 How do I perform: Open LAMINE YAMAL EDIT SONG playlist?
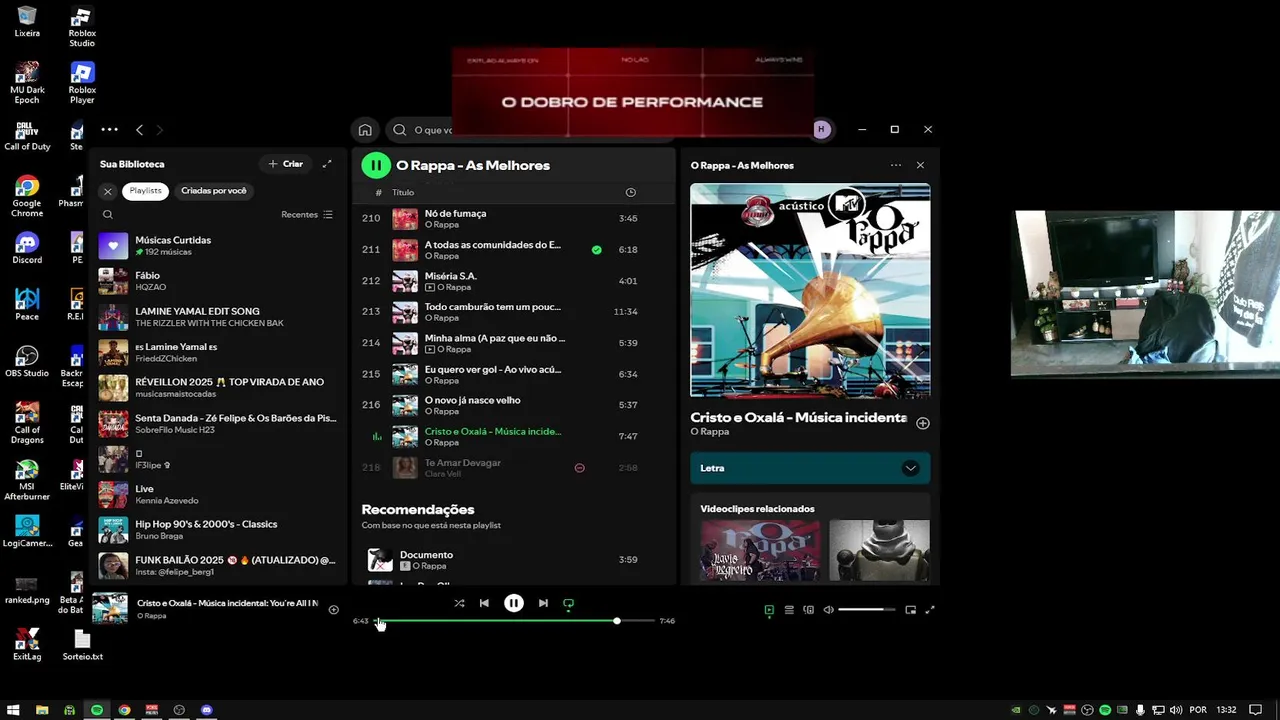(x=218, y=317)
